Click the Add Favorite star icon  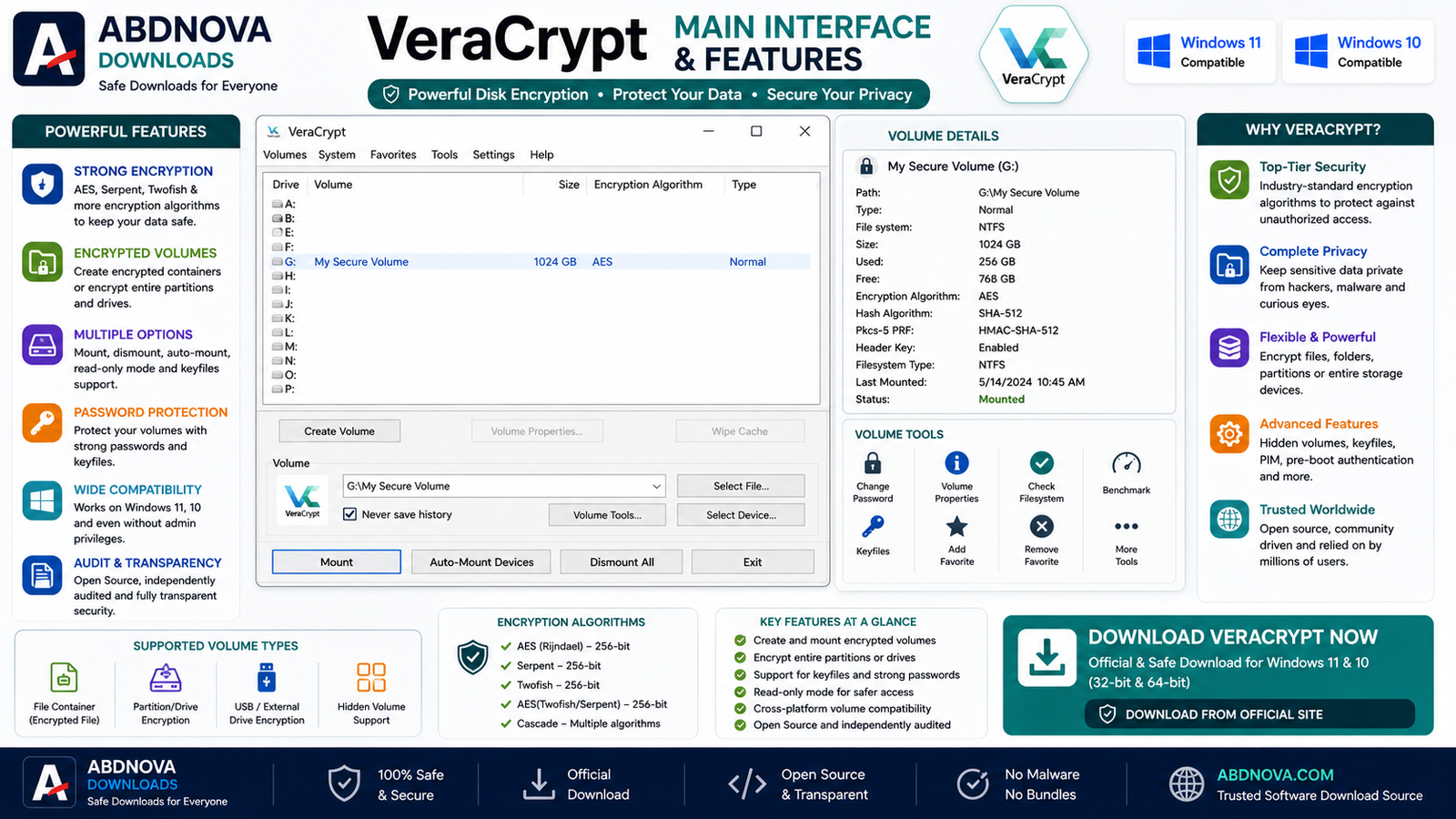point(956,526)
